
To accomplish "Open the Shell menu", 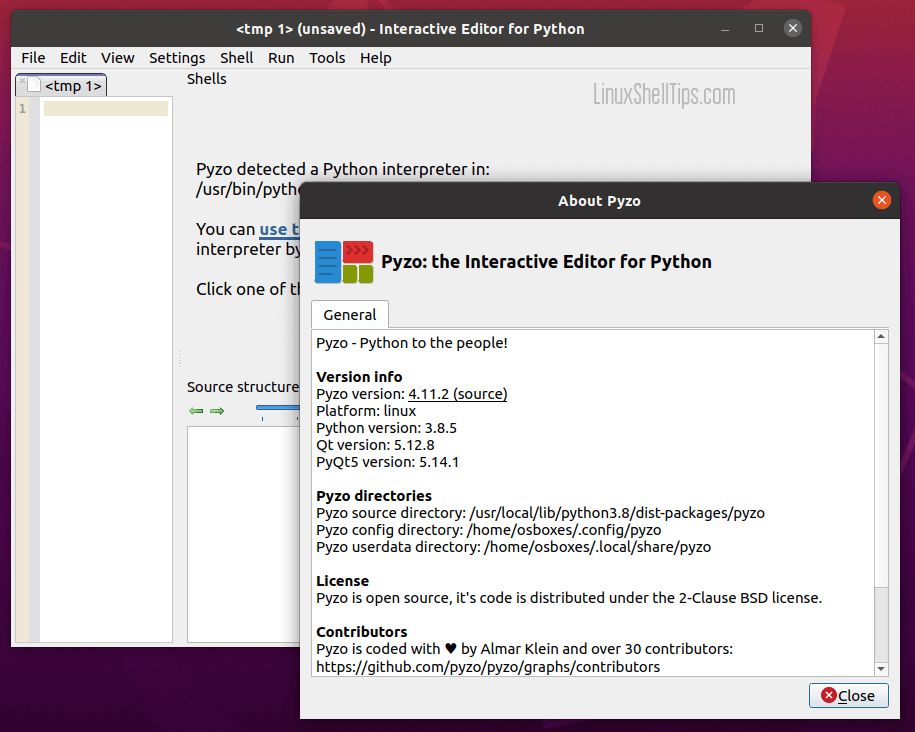I will click(x=236, y=58).
